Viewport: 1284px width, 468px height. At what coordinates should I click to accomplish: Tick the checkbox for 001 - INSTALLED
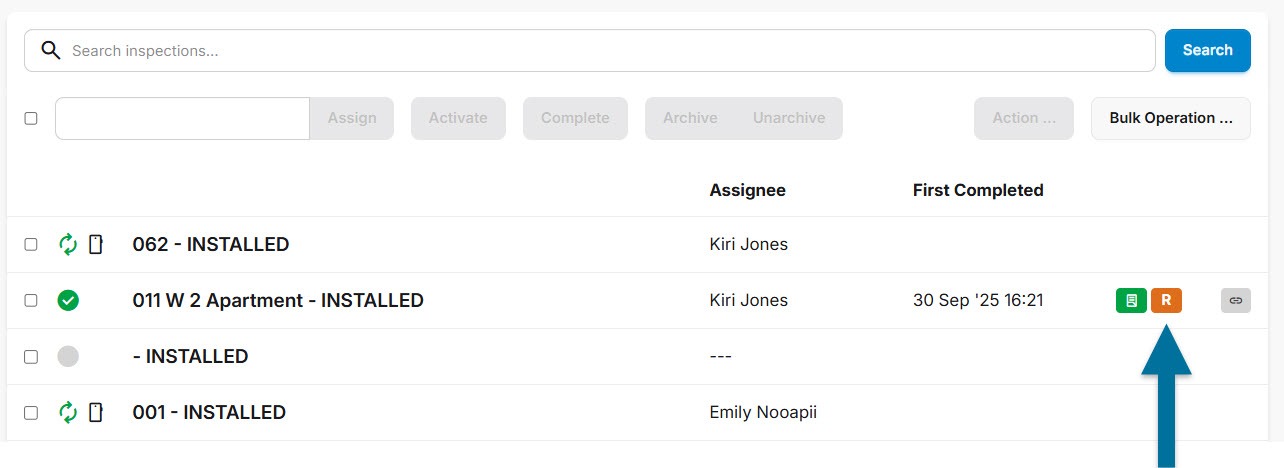[31, 412]
